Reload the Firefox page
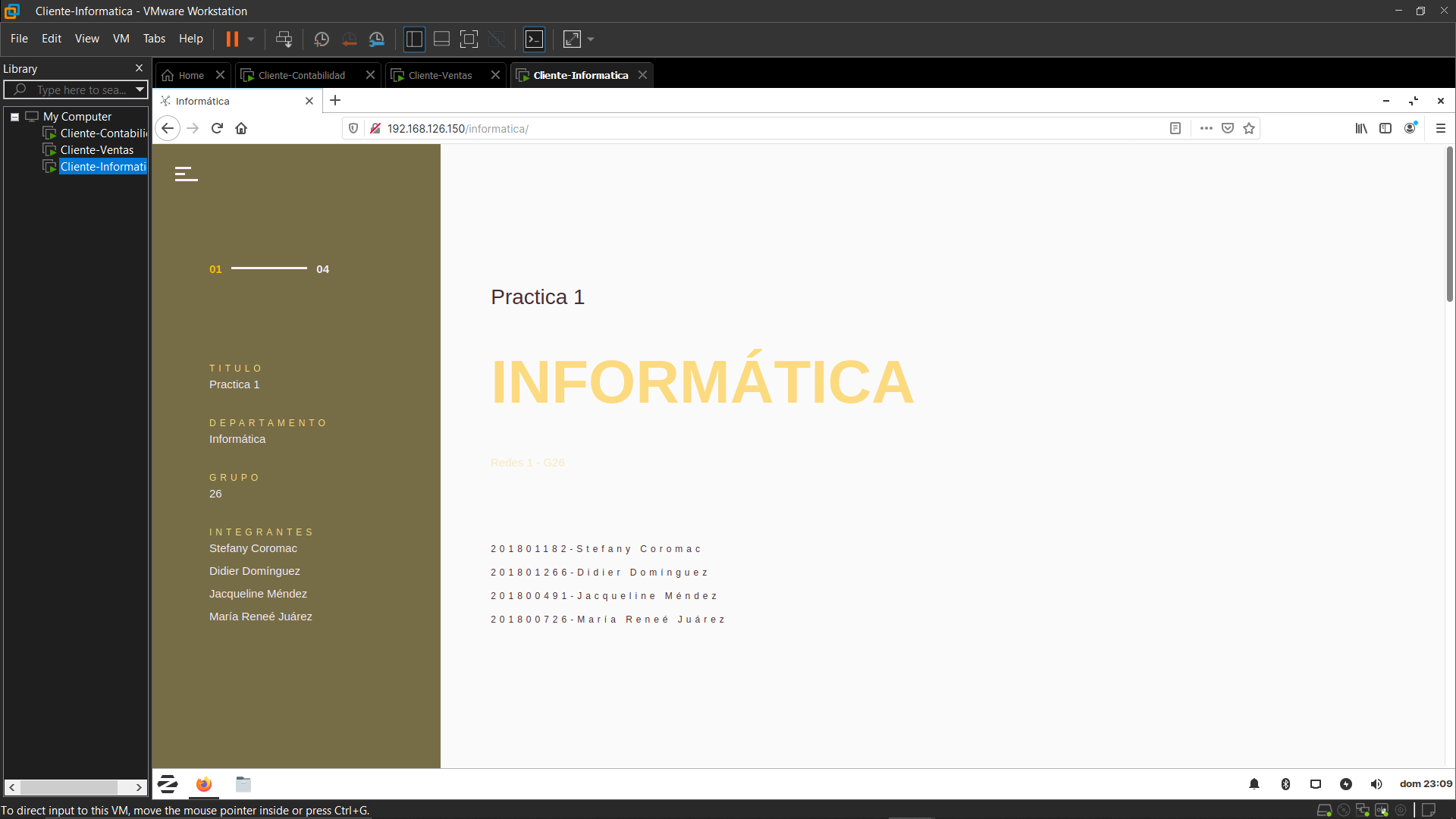Viewport: 1456px width, 819px height. point(217,128)
